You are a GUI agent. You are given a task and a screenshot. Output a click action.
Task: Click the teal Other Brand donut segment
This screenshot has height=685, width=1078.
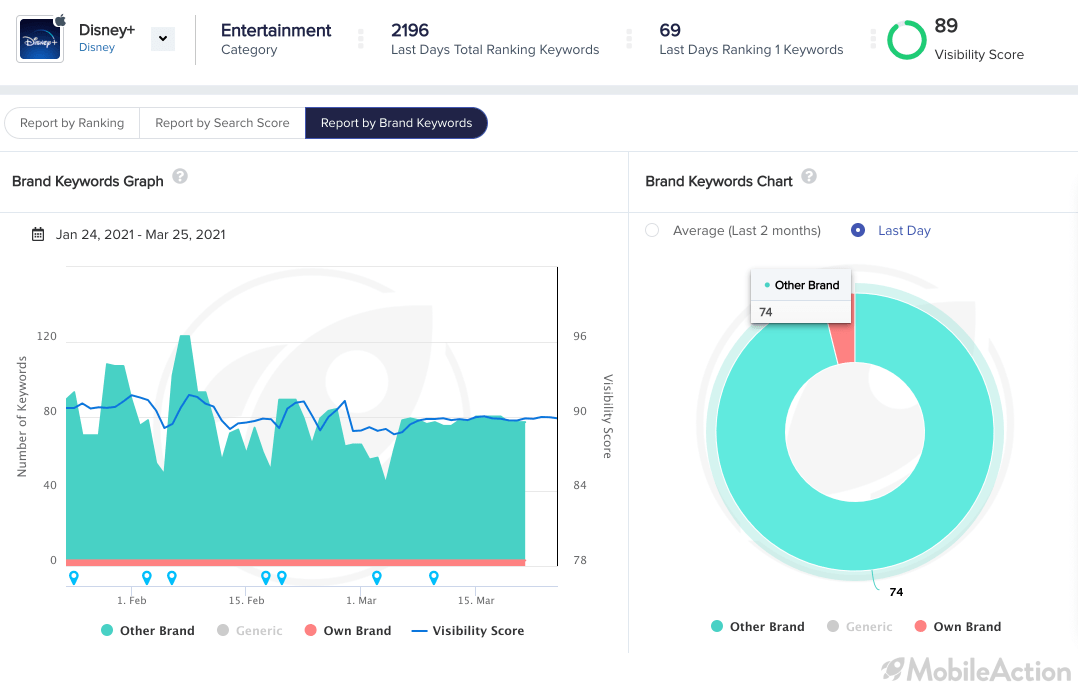point(855,536)
